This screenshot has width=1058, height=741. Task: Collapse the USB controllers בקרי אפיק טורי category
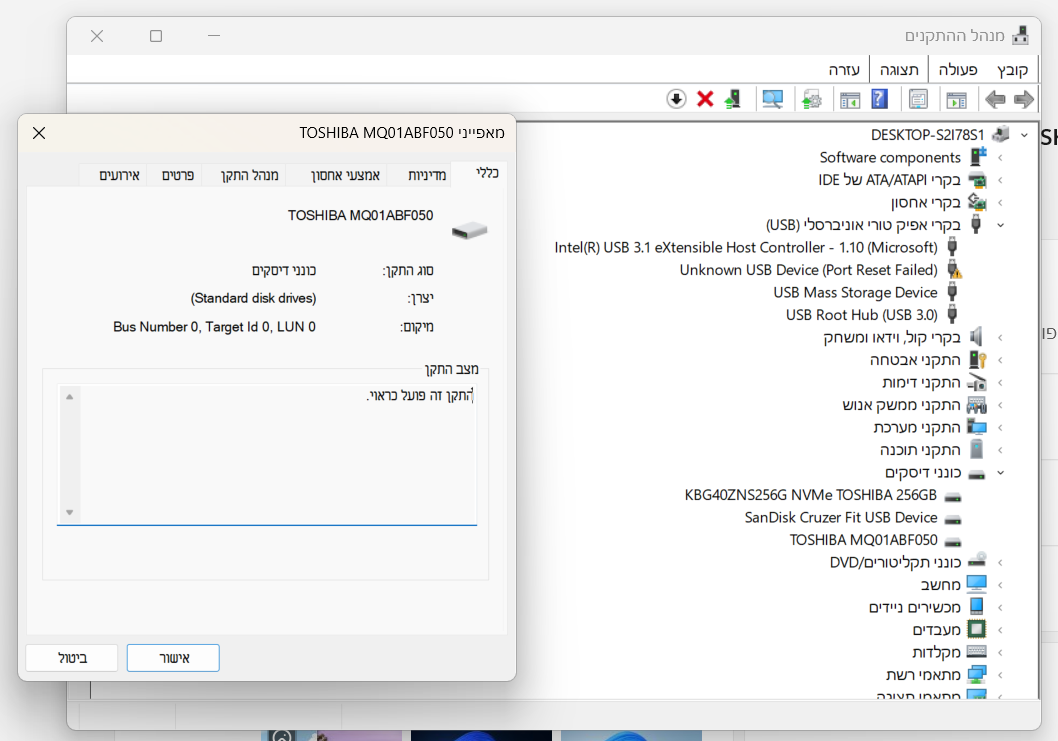point(1001,225)
